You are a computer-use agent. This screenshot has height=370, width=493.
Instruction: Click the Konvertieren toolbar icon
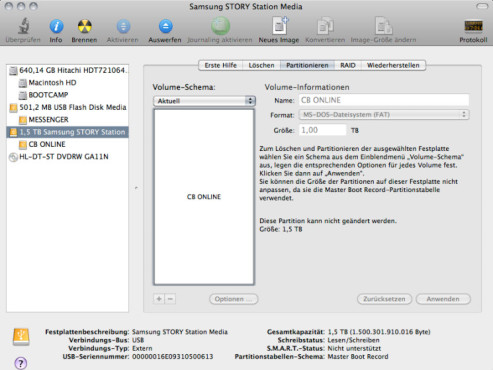(x=325, y=26)
